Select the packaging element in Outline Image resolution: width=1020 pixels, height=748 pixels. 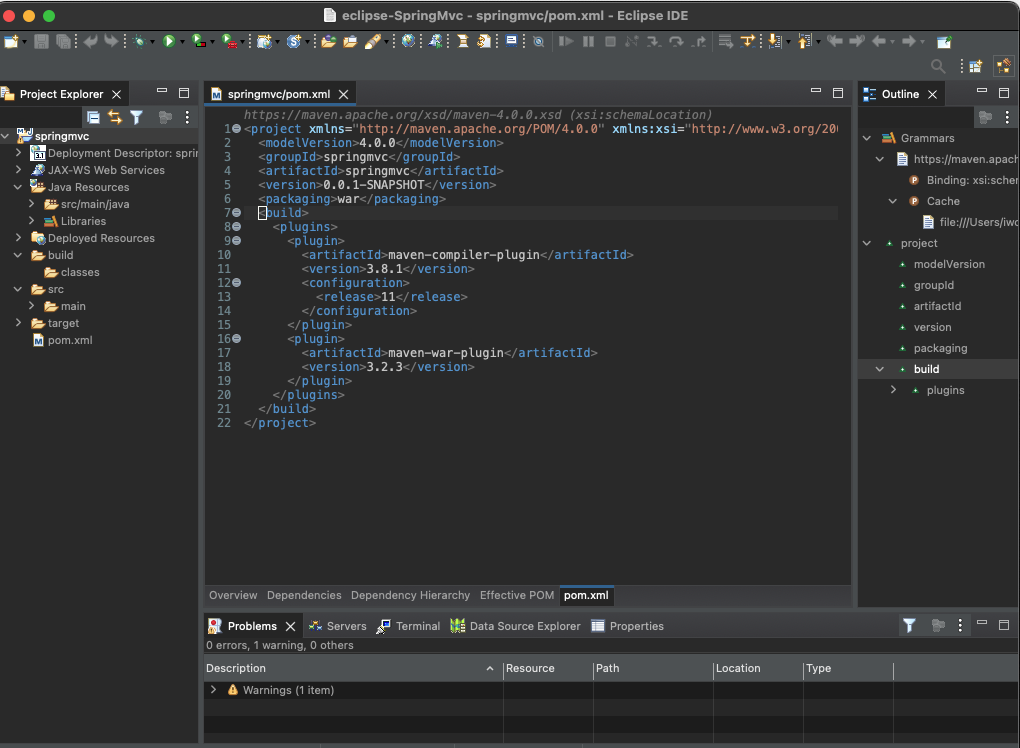(x=940, y=348)
